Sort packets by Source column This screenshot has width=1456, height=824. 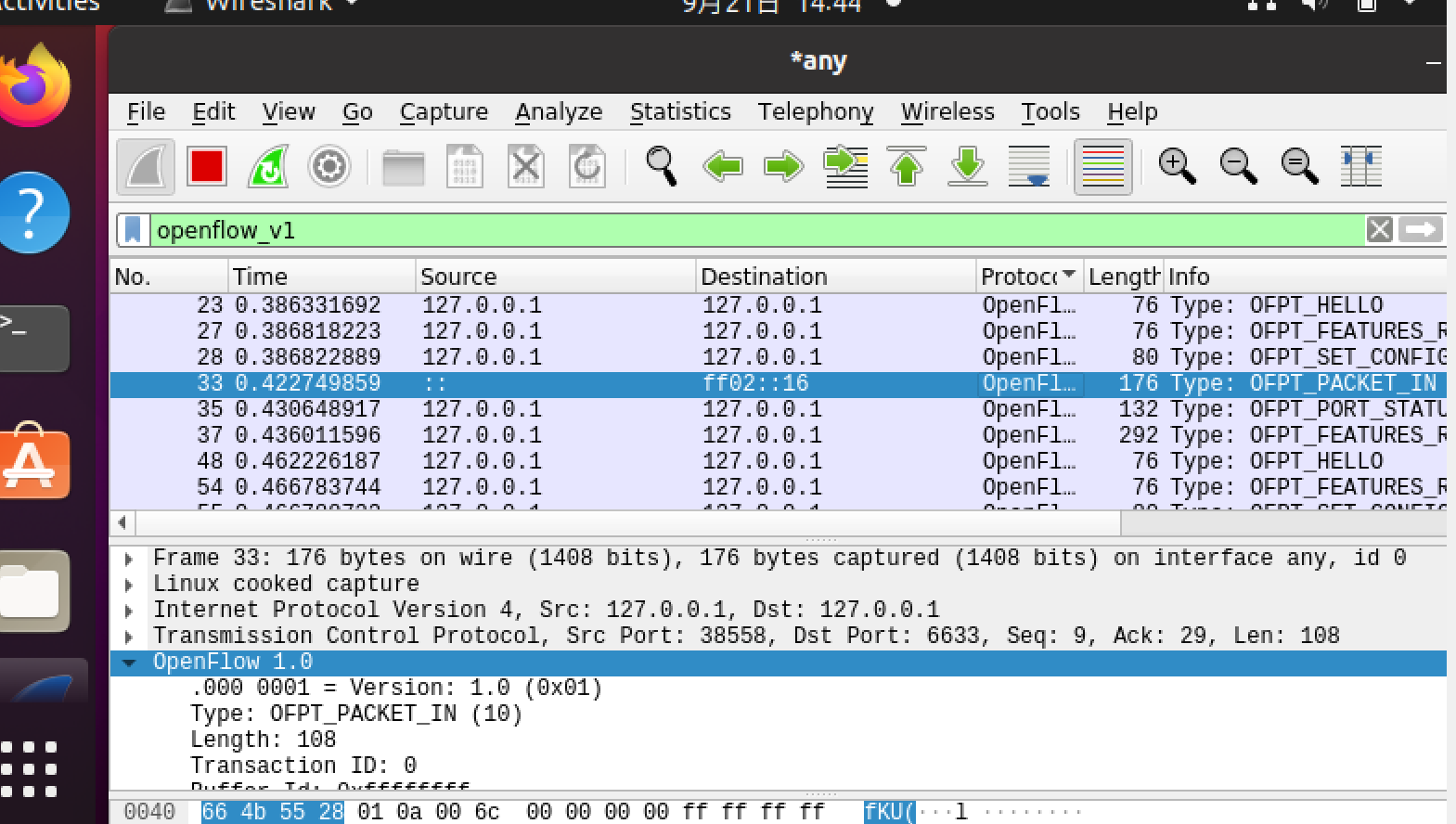click(x=556, y=277)
